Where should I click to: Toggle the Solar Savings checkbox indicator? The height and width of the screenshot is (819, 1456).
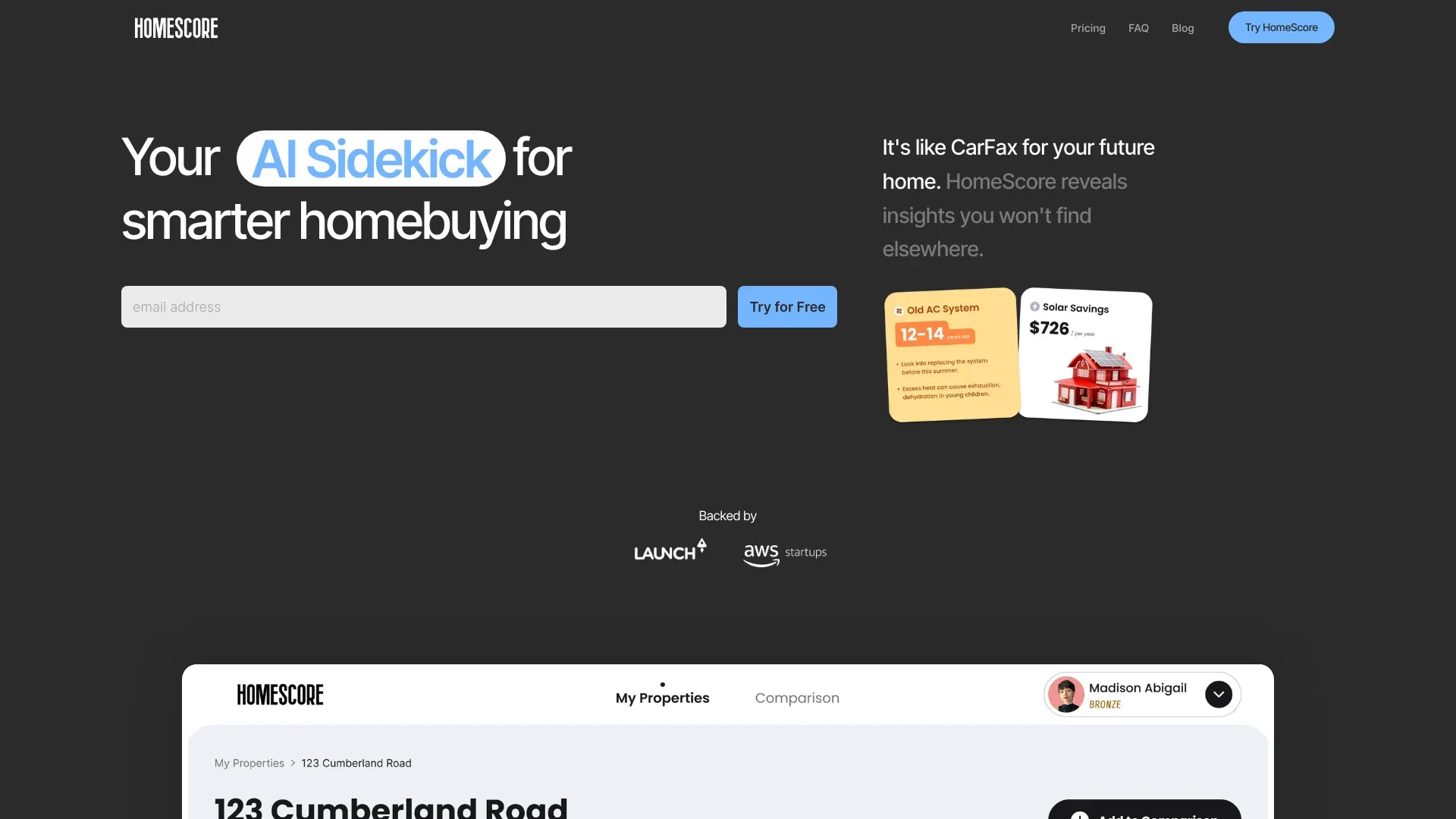coord(1034,307)
